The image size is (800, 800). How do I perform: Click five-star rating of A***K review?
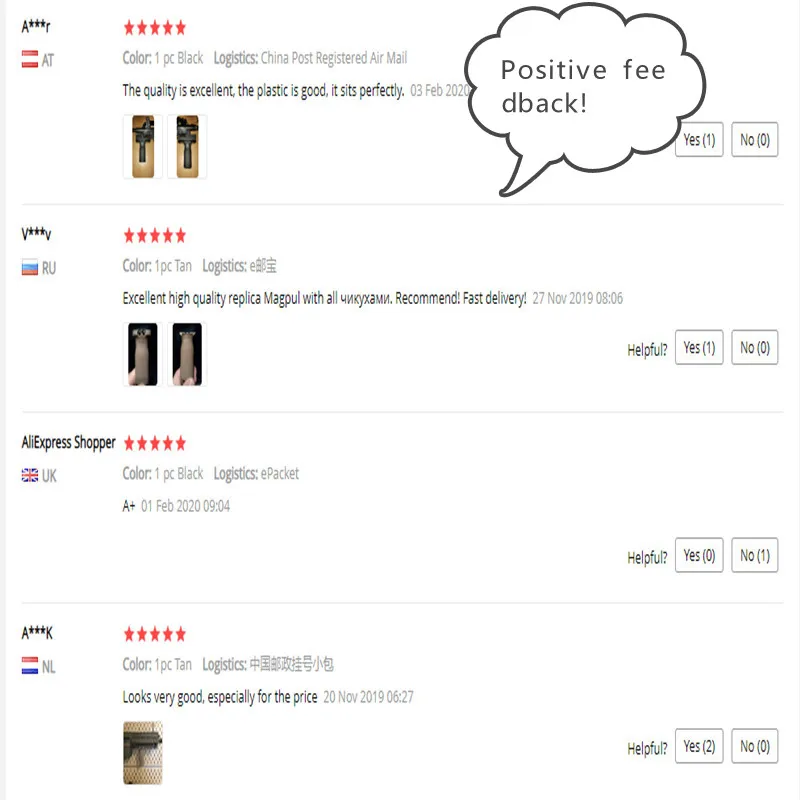tap(155, 634)
